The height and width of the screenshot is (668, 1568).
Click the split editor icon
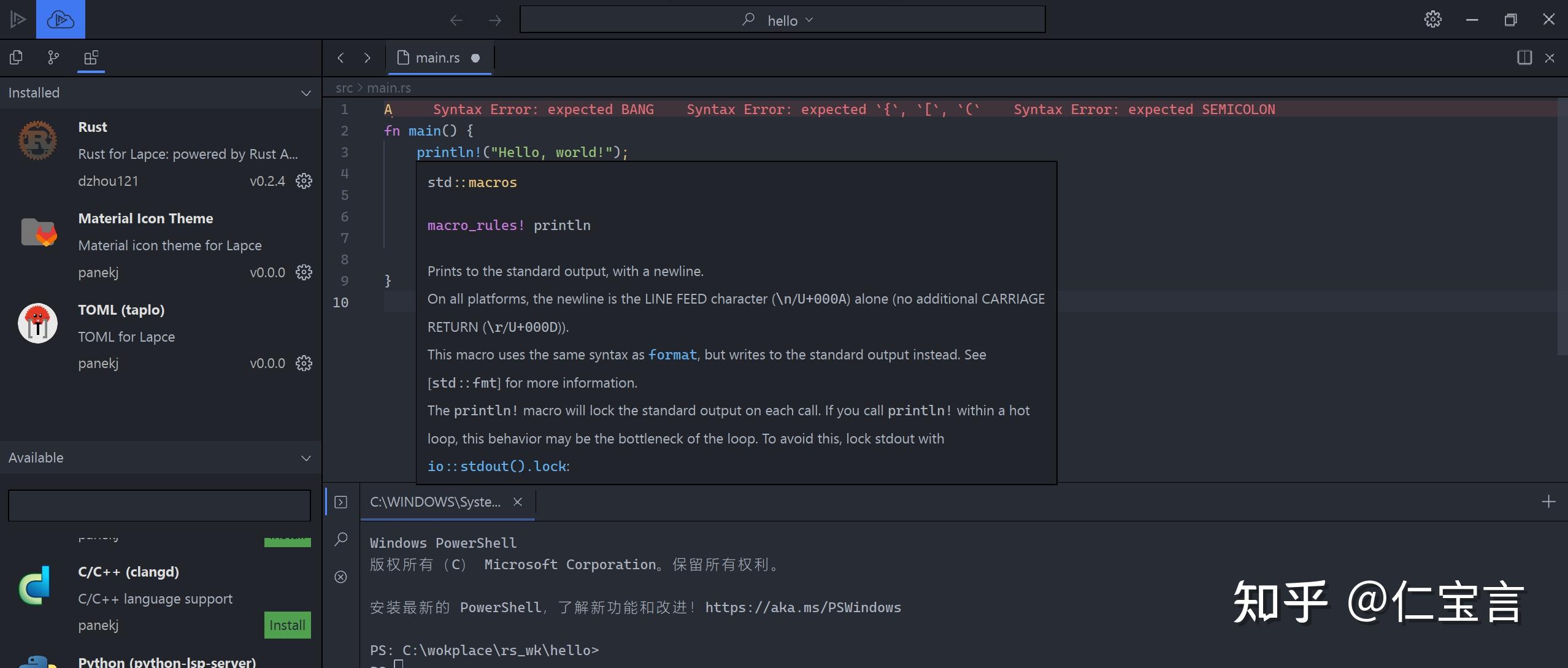click(1524, 58)
